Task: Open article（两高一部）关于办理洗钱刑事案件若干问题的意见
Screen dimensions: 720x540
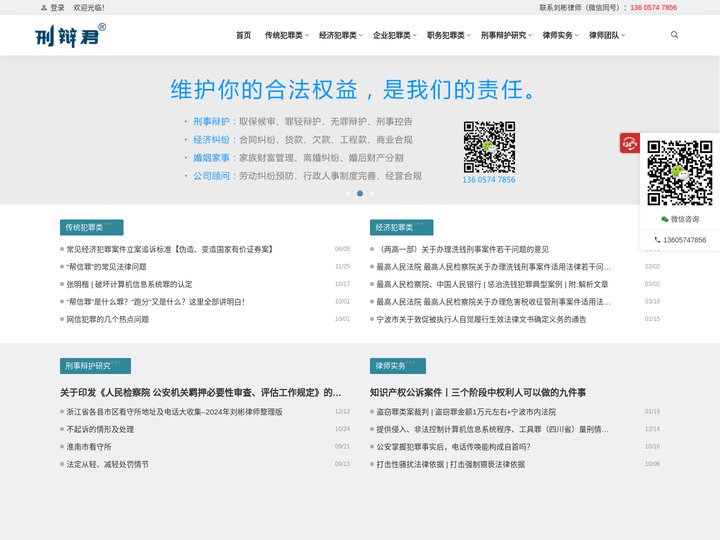Action: tap(462, 249)
